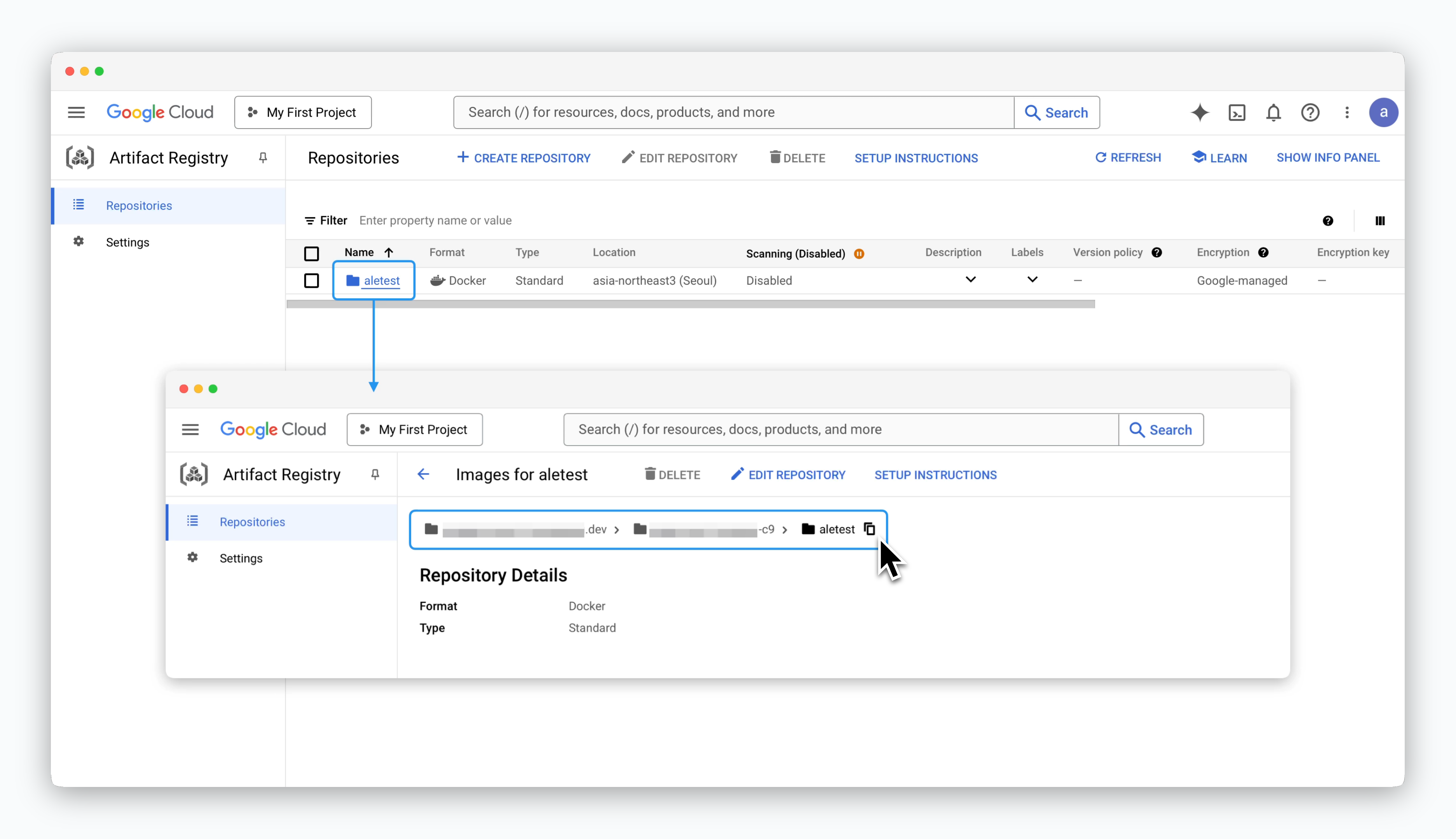This screenshot has width=1456, height=839.
Task: Click the Artifact Registry logo in front window
Action: 194,474
